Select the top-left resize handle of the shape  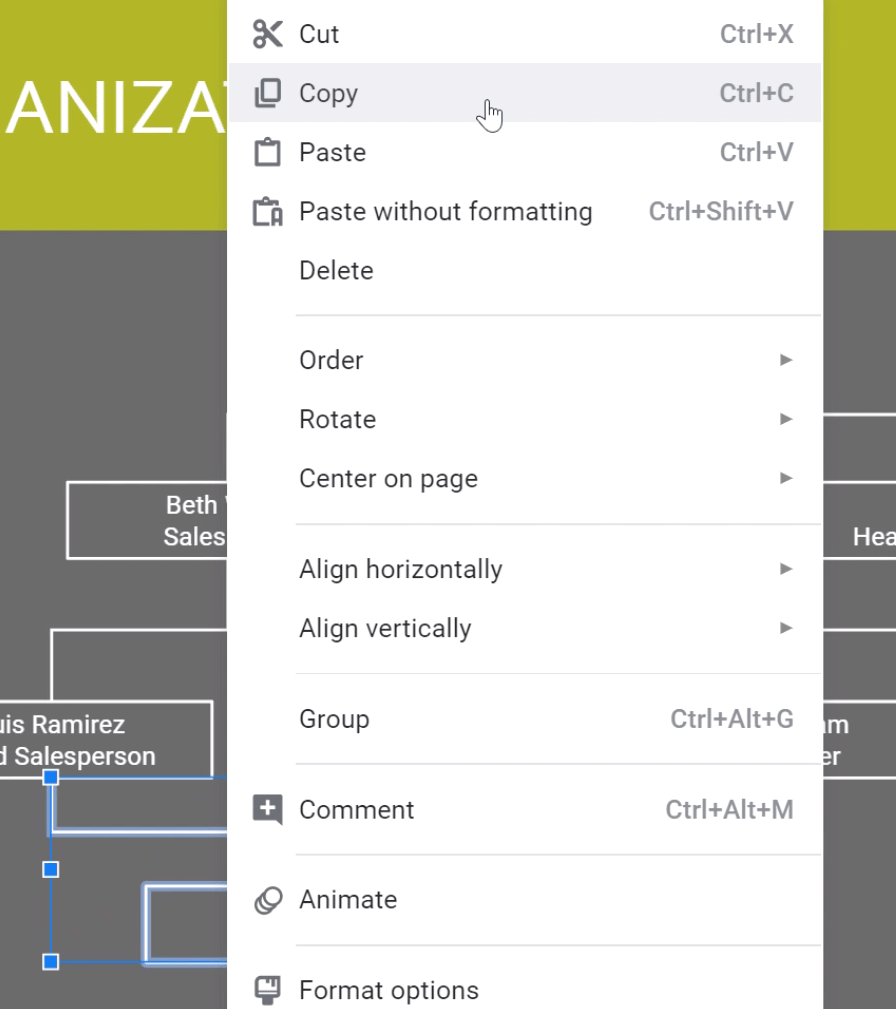click(x=50, y=778)
